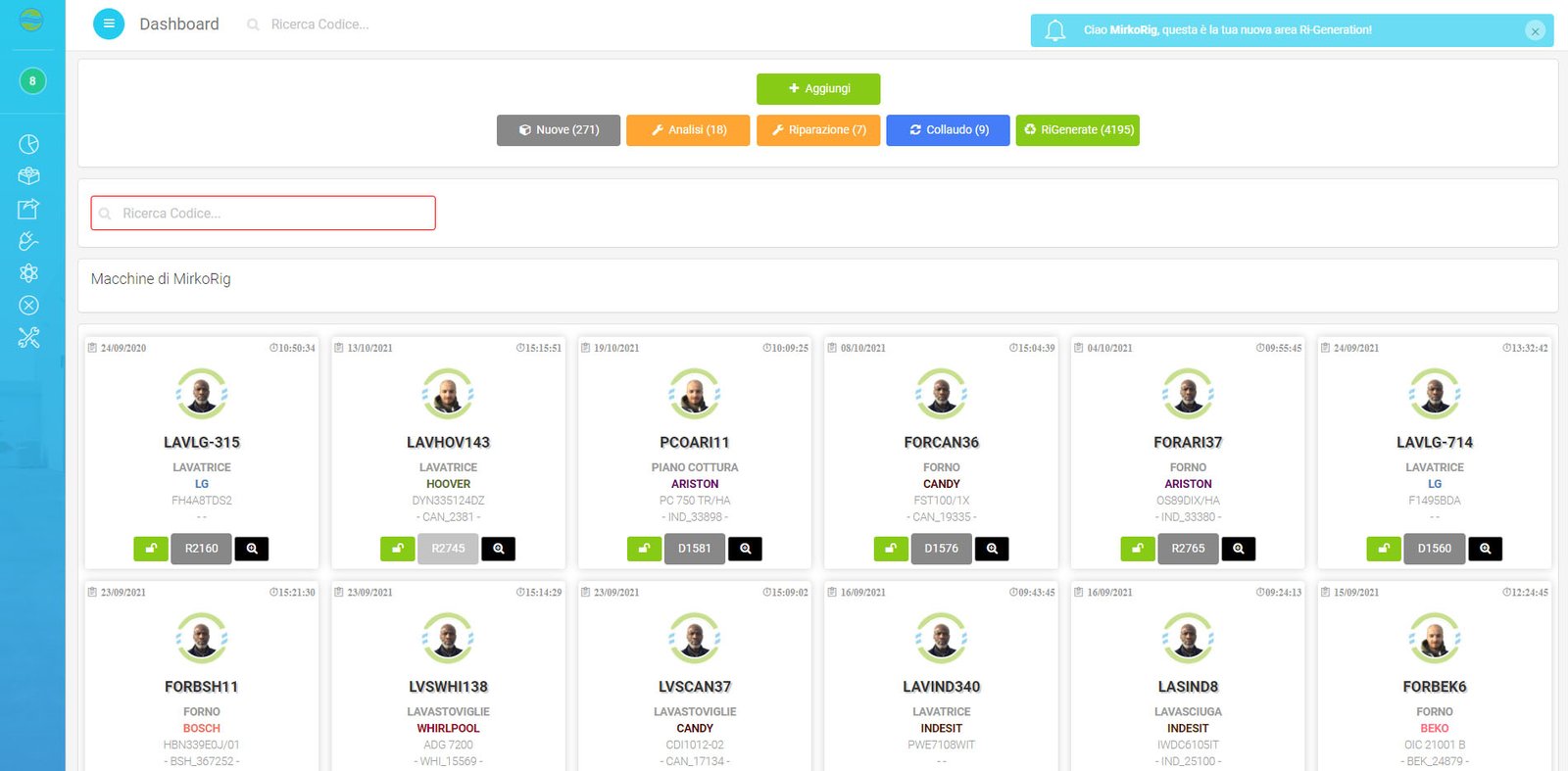Click the LVSWHI138 card title

(449, 687)
